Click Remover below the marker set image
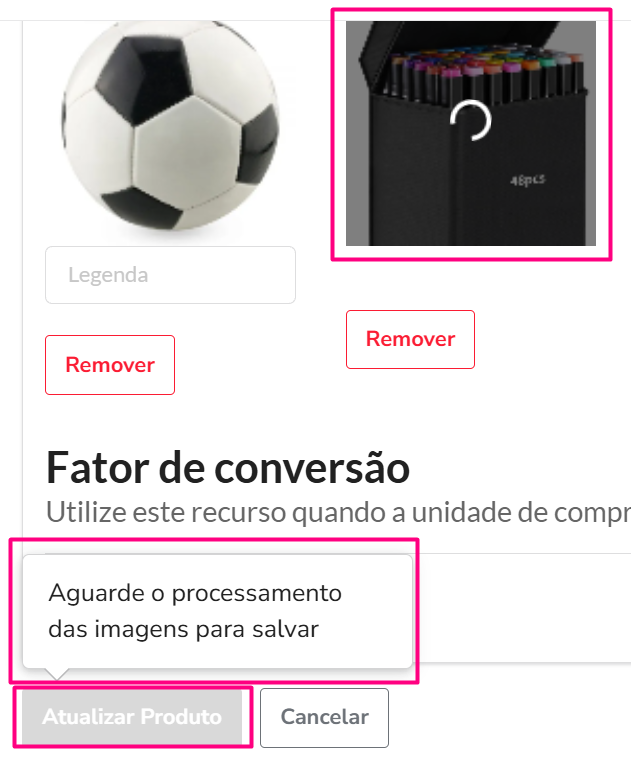631x776 pixels. pyautogui.click(x=410, y=340)
